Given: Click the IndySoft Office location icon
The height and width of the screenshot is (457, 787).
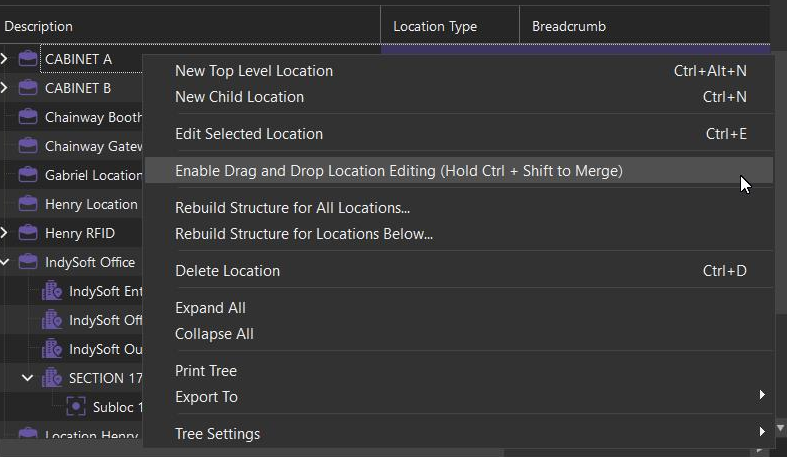Looking at the screenshot, I should tap(28, 262).
